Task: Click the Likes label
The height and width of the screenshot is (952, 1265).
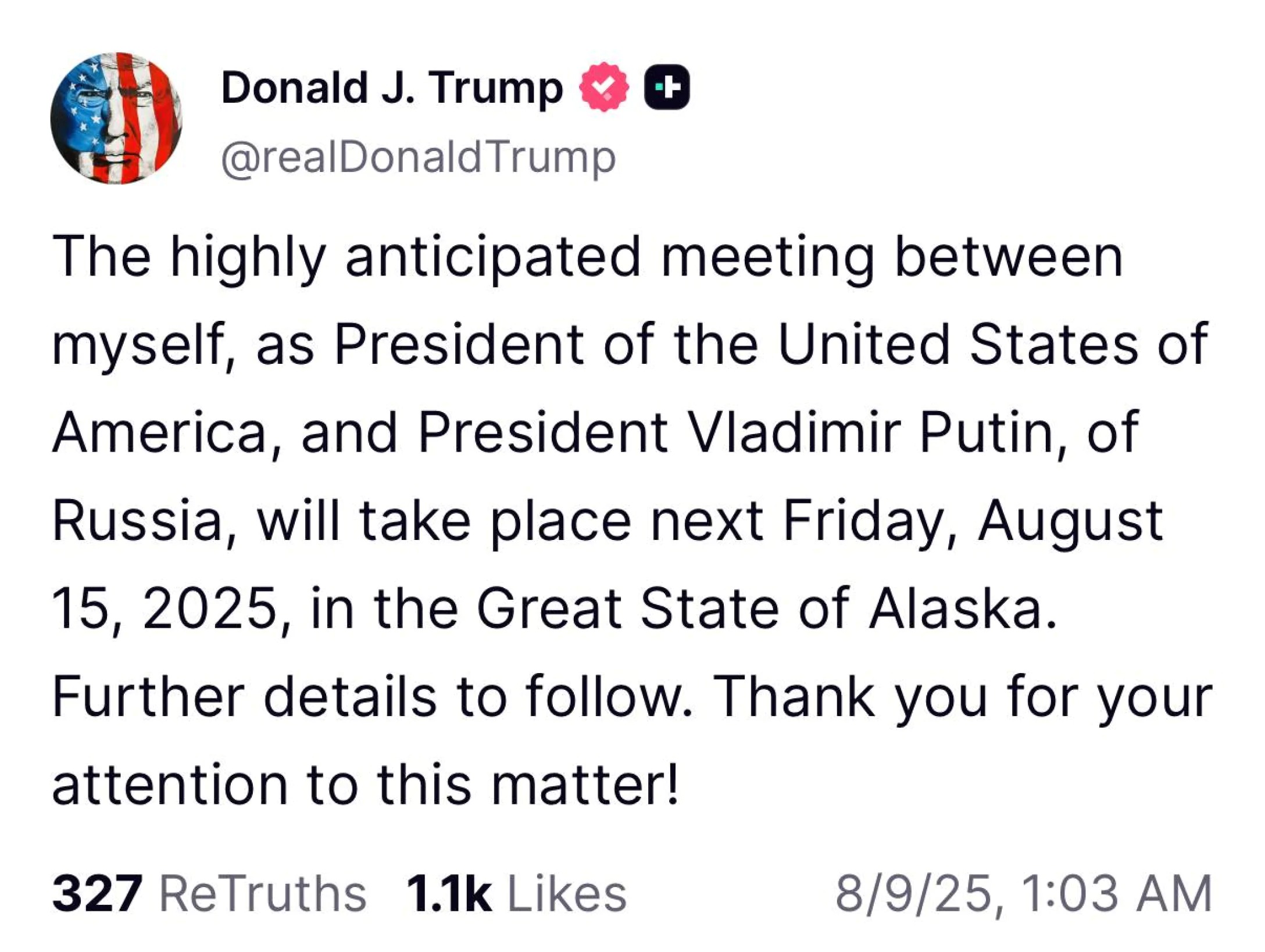Action: point(567,893)
